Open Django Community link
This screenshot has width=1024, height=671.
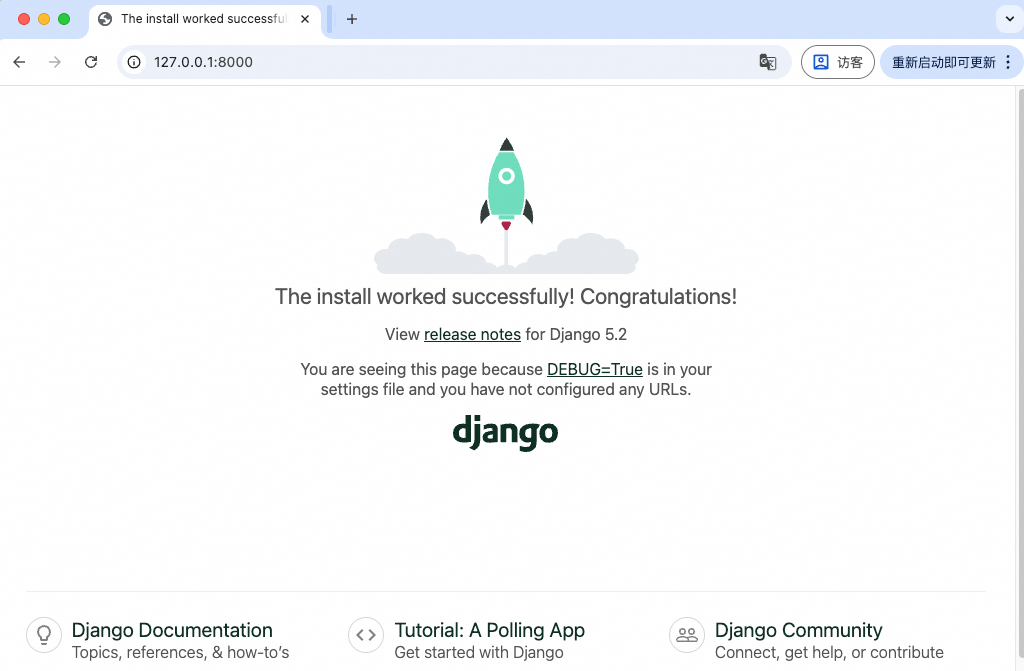[798, 630]
